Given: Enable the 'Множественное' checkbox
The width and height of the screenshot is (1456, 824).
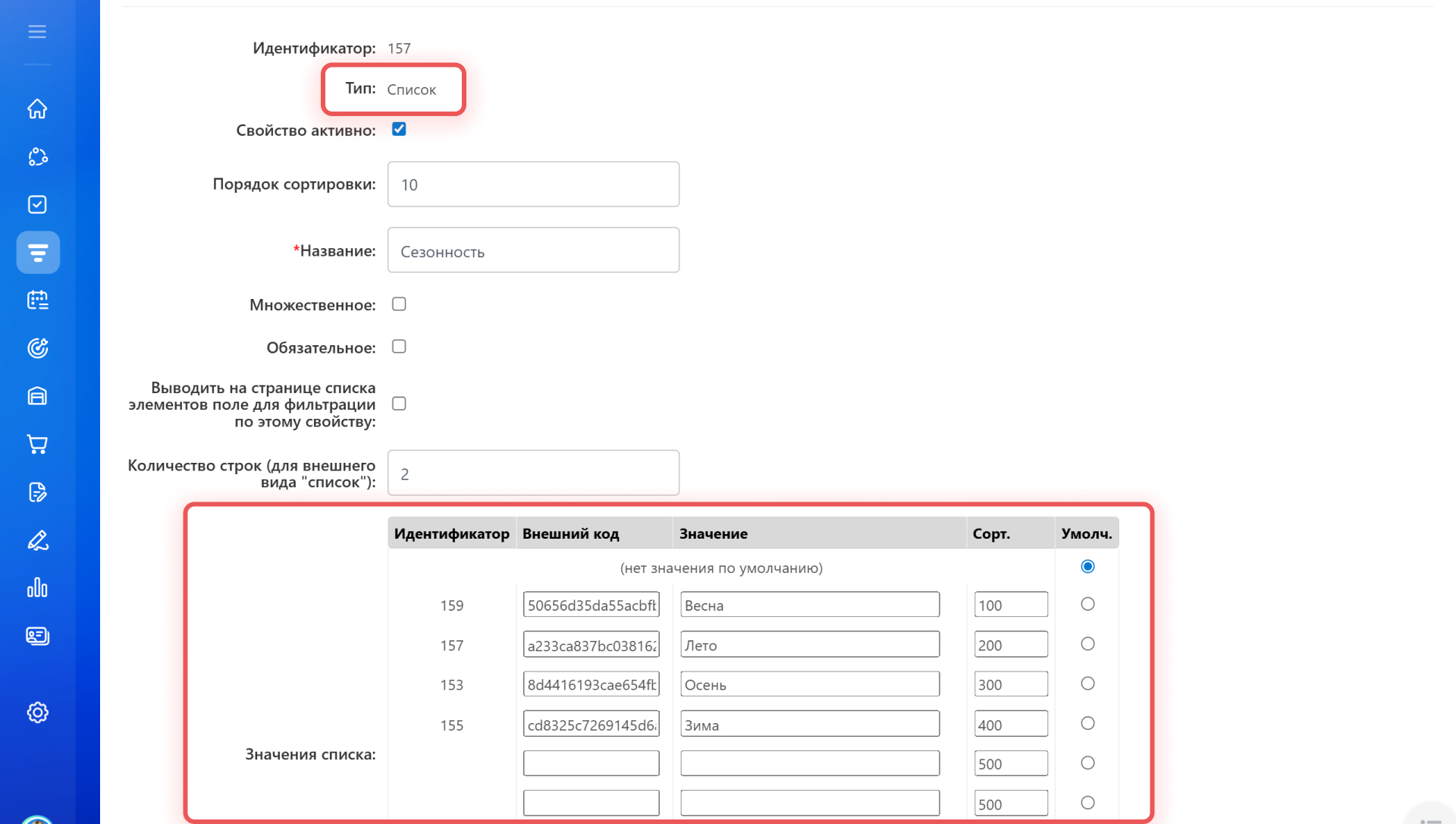Looking at the screenshot, I should 399,304.
